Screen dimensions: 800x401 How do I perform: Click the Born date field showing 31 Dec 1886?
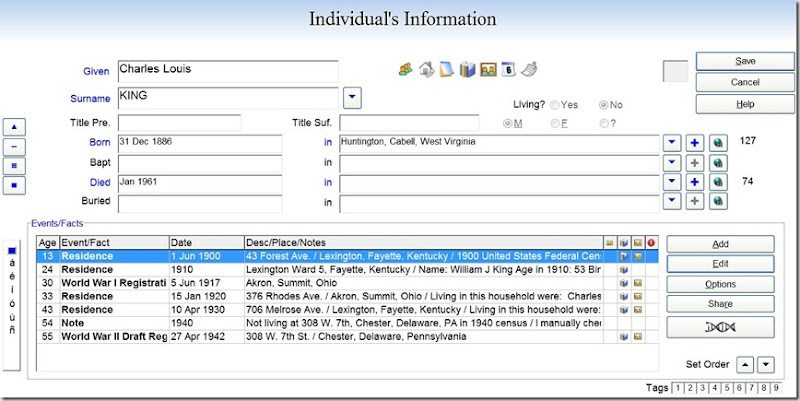coord(199,144)
